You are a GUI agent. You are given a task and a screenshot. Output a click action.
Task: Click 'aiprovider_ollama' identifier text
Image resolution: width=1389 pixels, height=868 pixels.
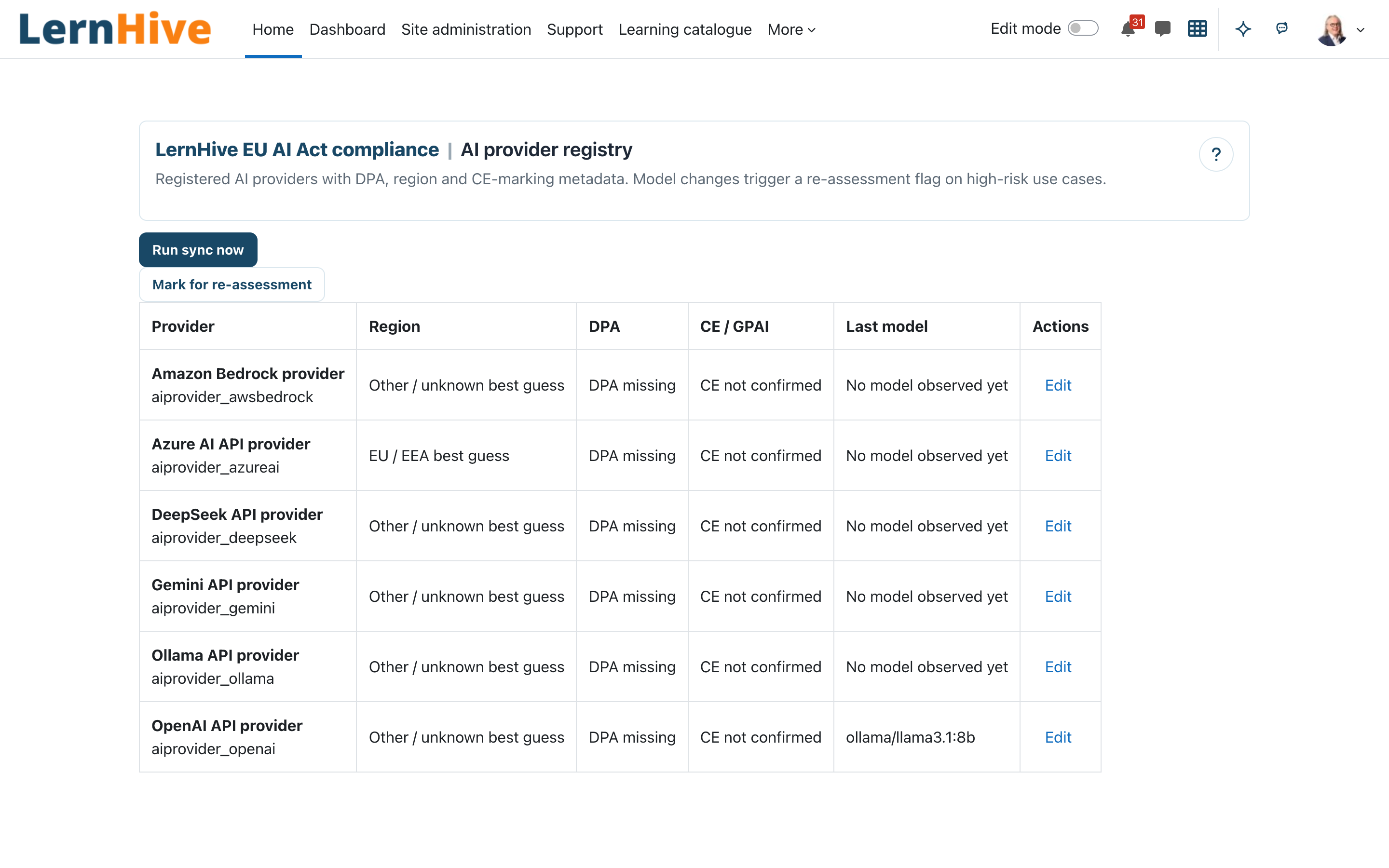(213, 678)
